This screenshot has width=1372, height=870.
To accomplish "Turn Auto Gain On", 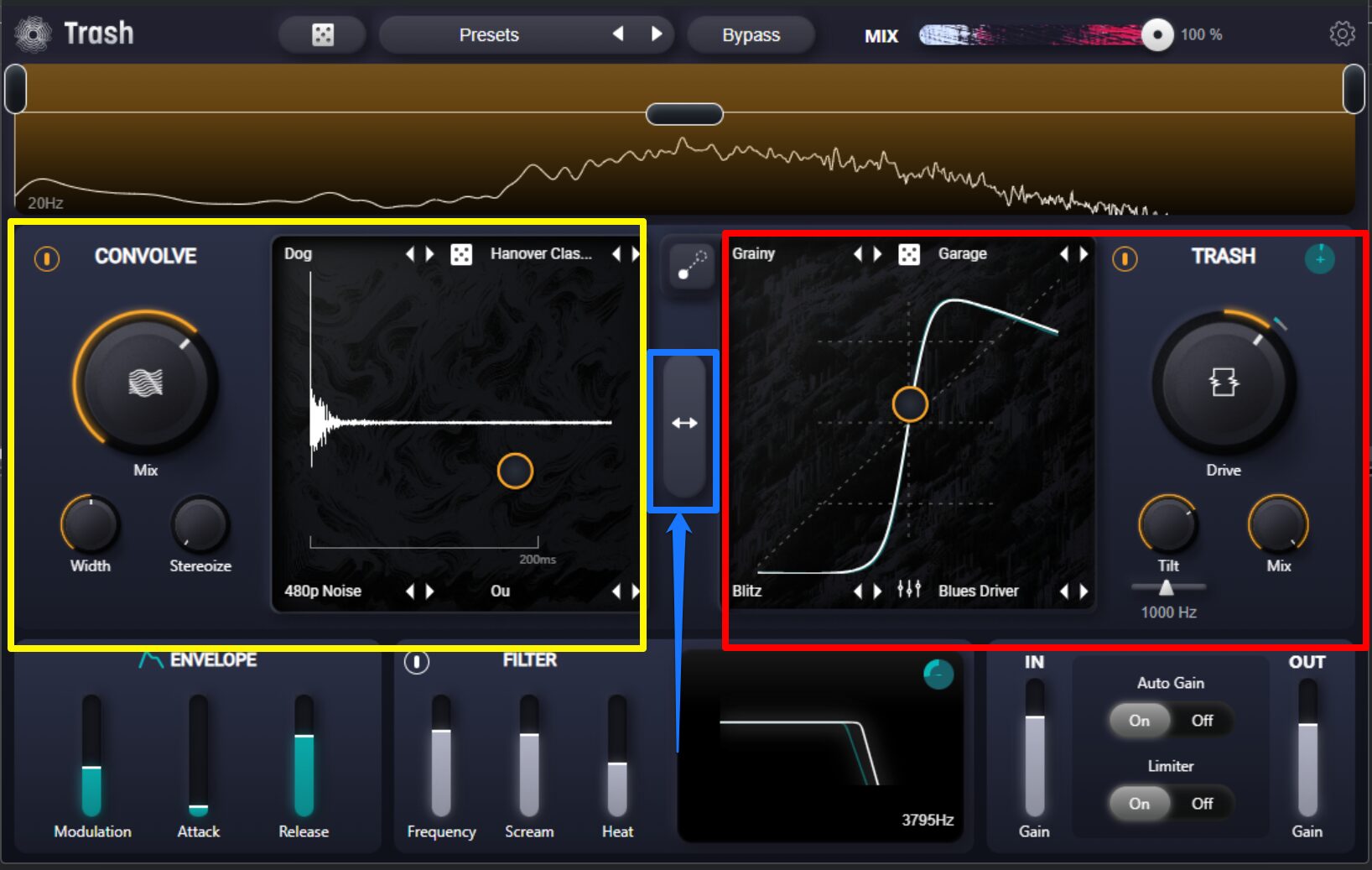I will [1140, 721].
